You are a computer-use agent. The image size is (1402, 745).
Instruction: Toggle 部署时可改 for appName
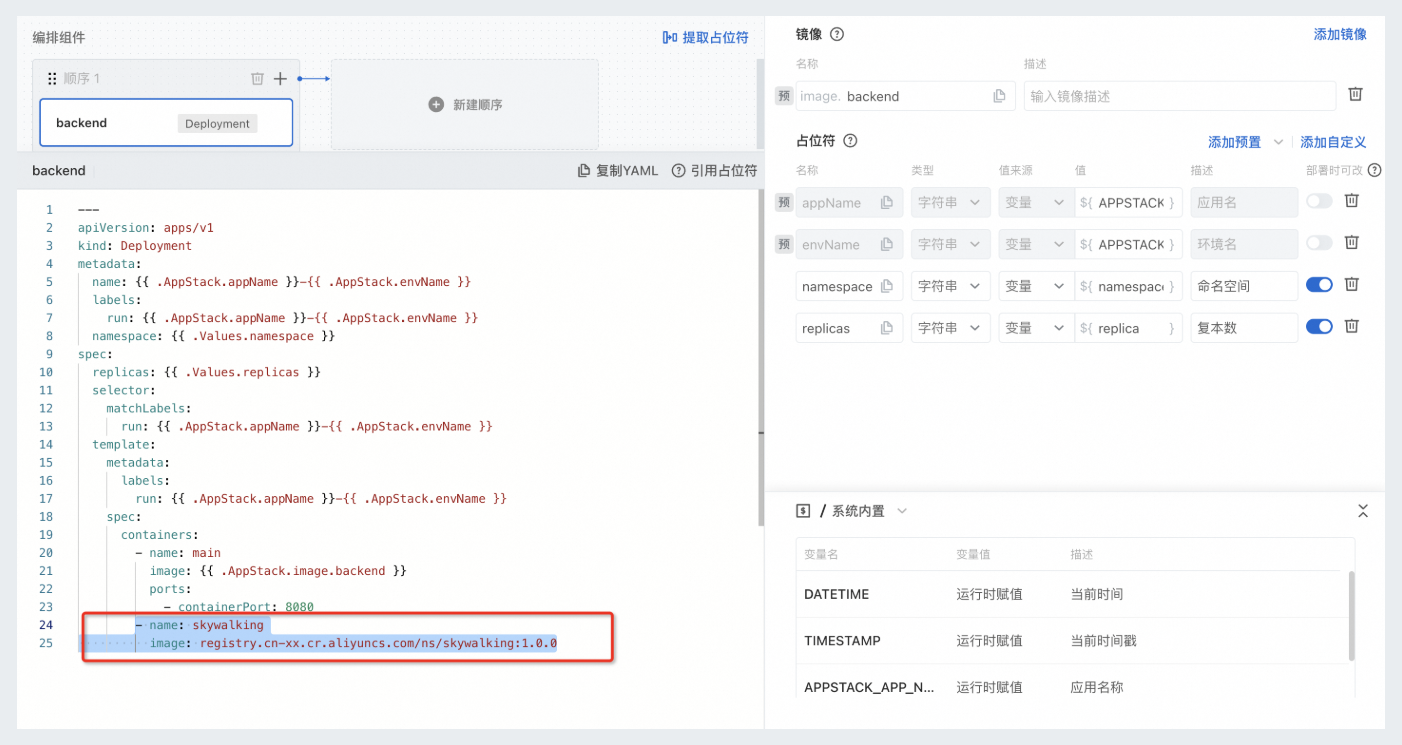(1319, 201)
